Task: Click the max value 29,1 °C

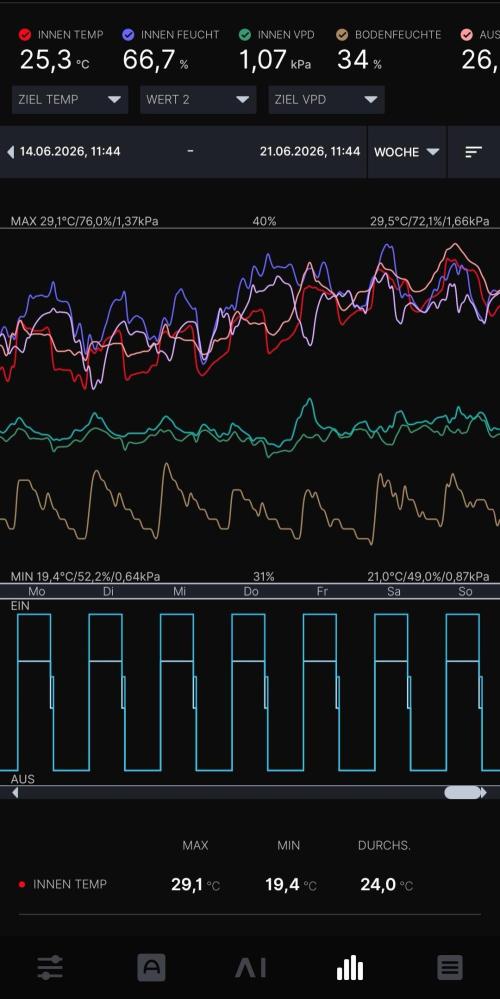Action: [x=195, y=885]
